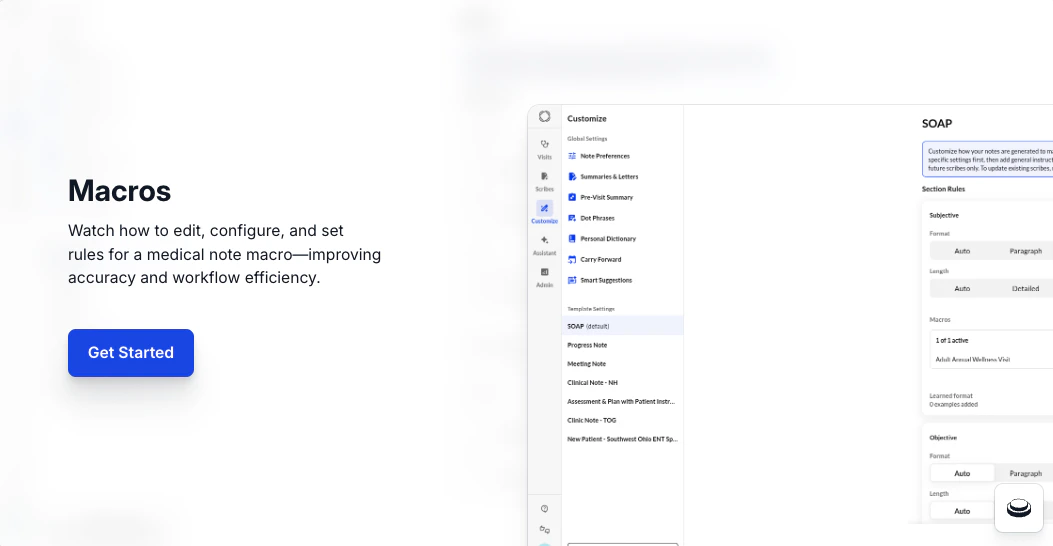Image resolution: width=1053 pixels, height=546 pixels.
Task: Click the help question mark icon
Action: (x=545, y=508)
